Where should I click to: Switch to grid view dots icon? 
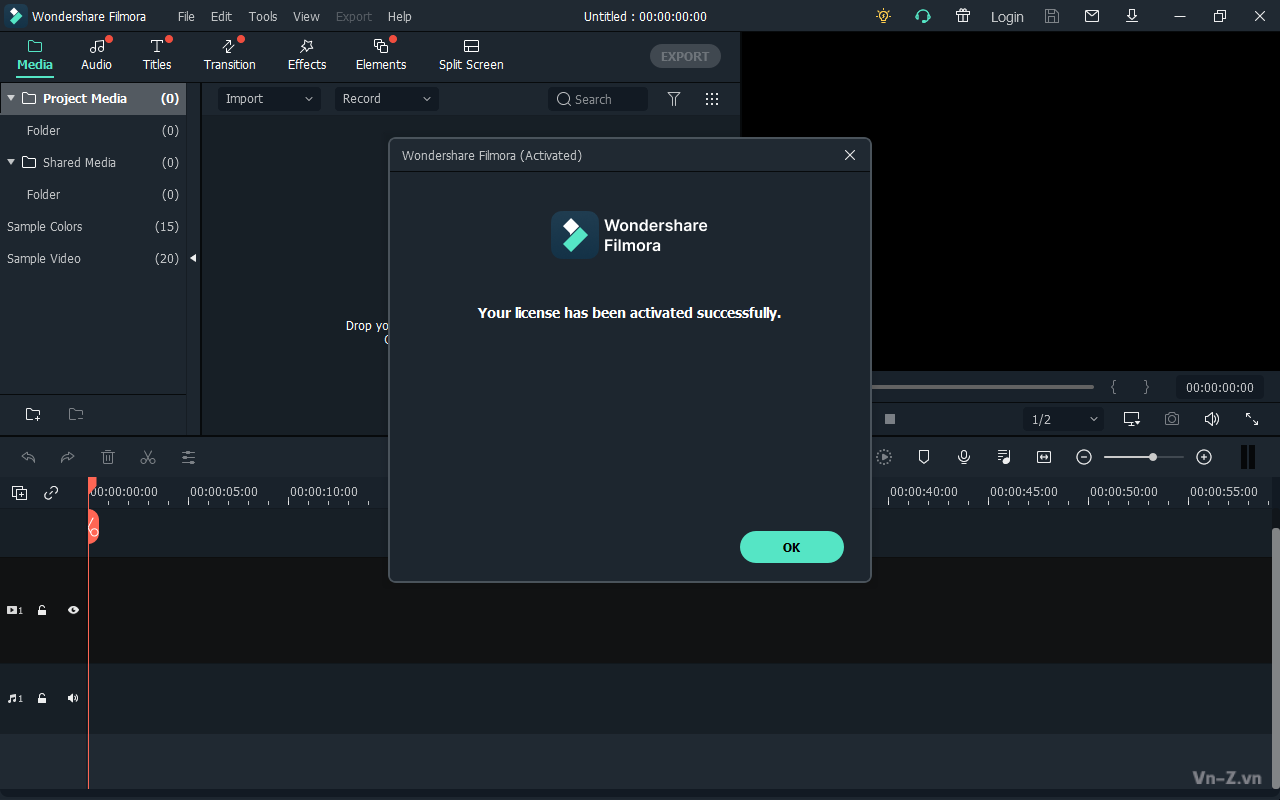tap(712, 99)
